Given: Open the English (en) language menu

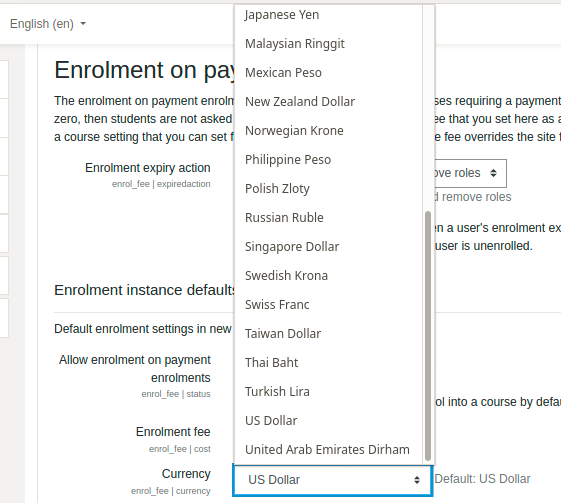Looking at the screenshot, I should [x=48, y=24].
